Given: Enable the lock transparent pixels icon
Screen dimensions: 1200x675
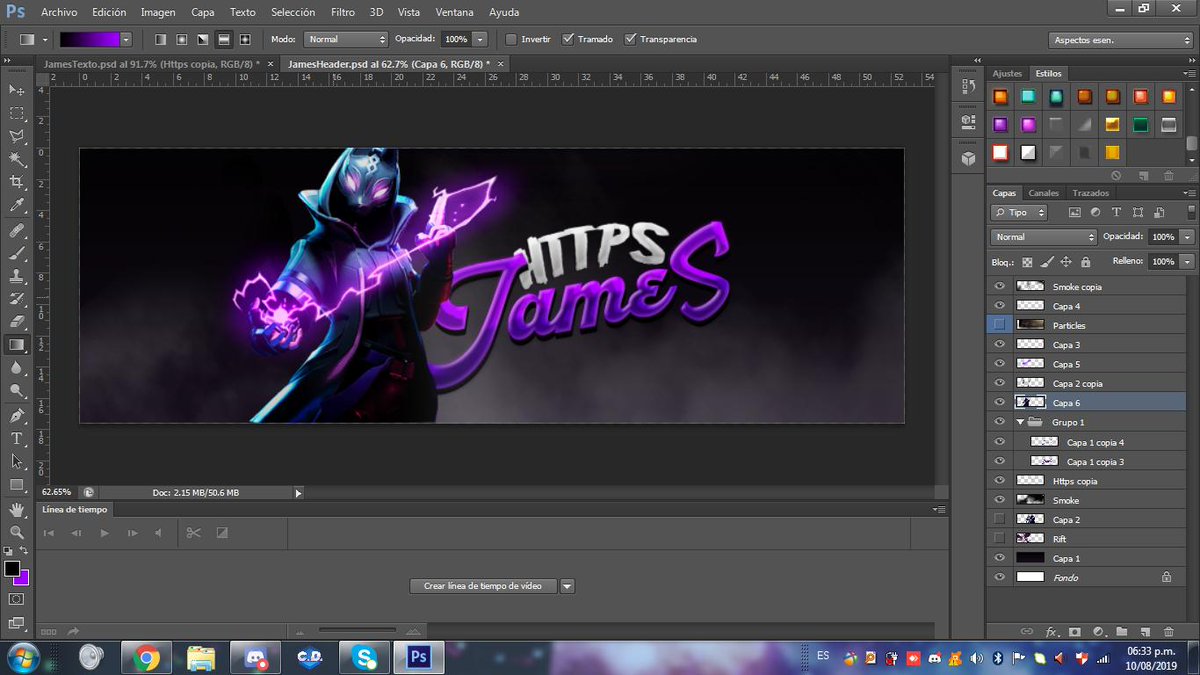Looking at the screenshot, I should (x=1027, y=261).
